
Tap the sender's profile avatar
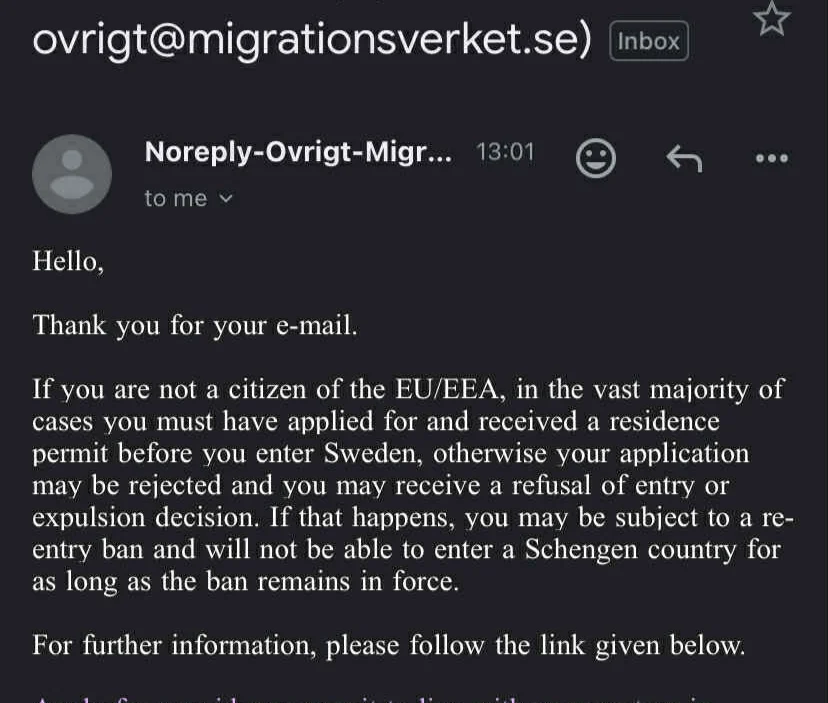pos(71,174)
